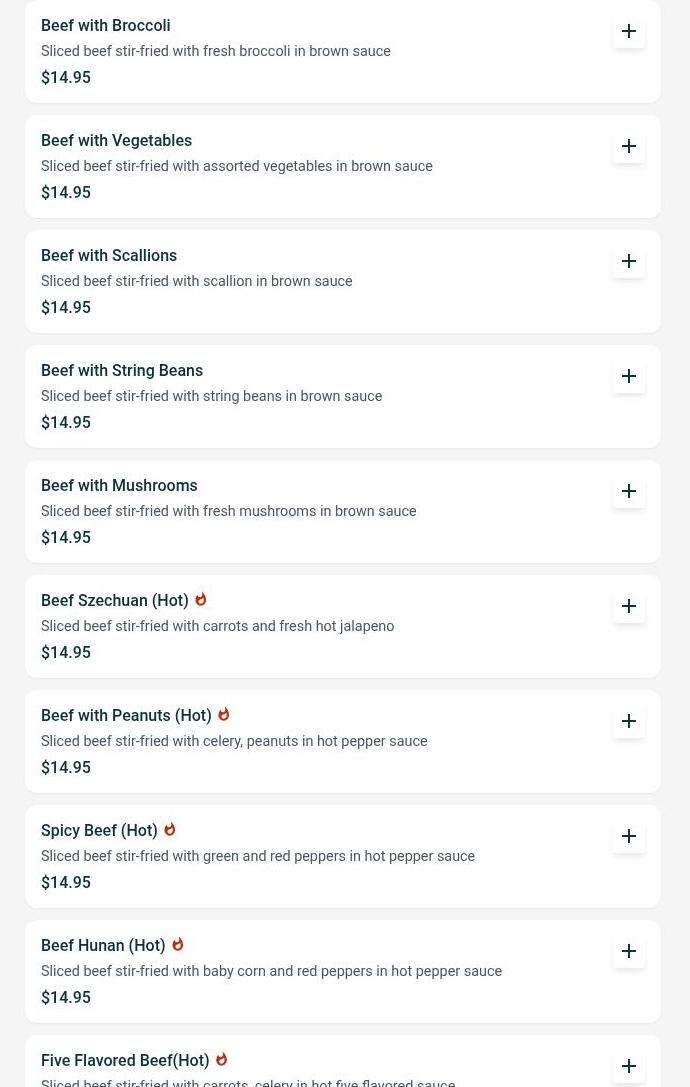Open Five Flavored Beef(Hot) item title
Image resolution: width=690 pixels, height=1087 pixels.
click(125, 1061)
